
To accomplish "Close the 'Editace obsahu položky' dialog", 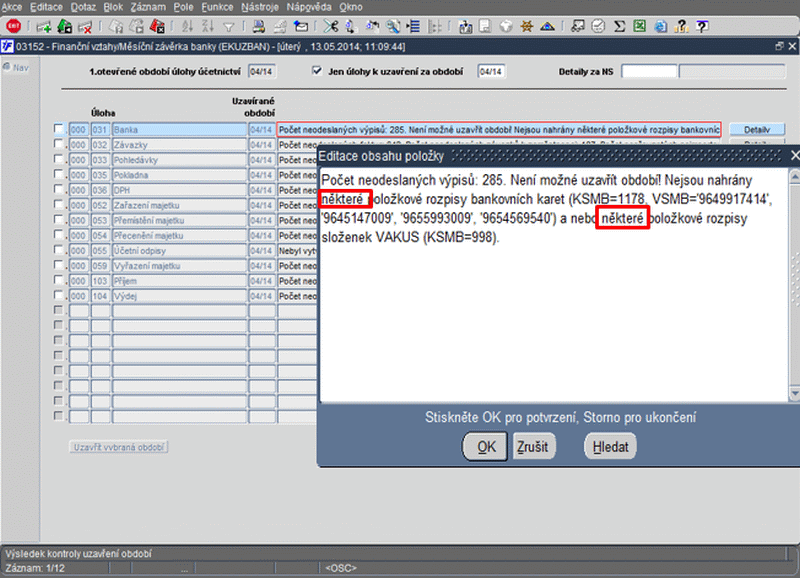I will 794,156.
